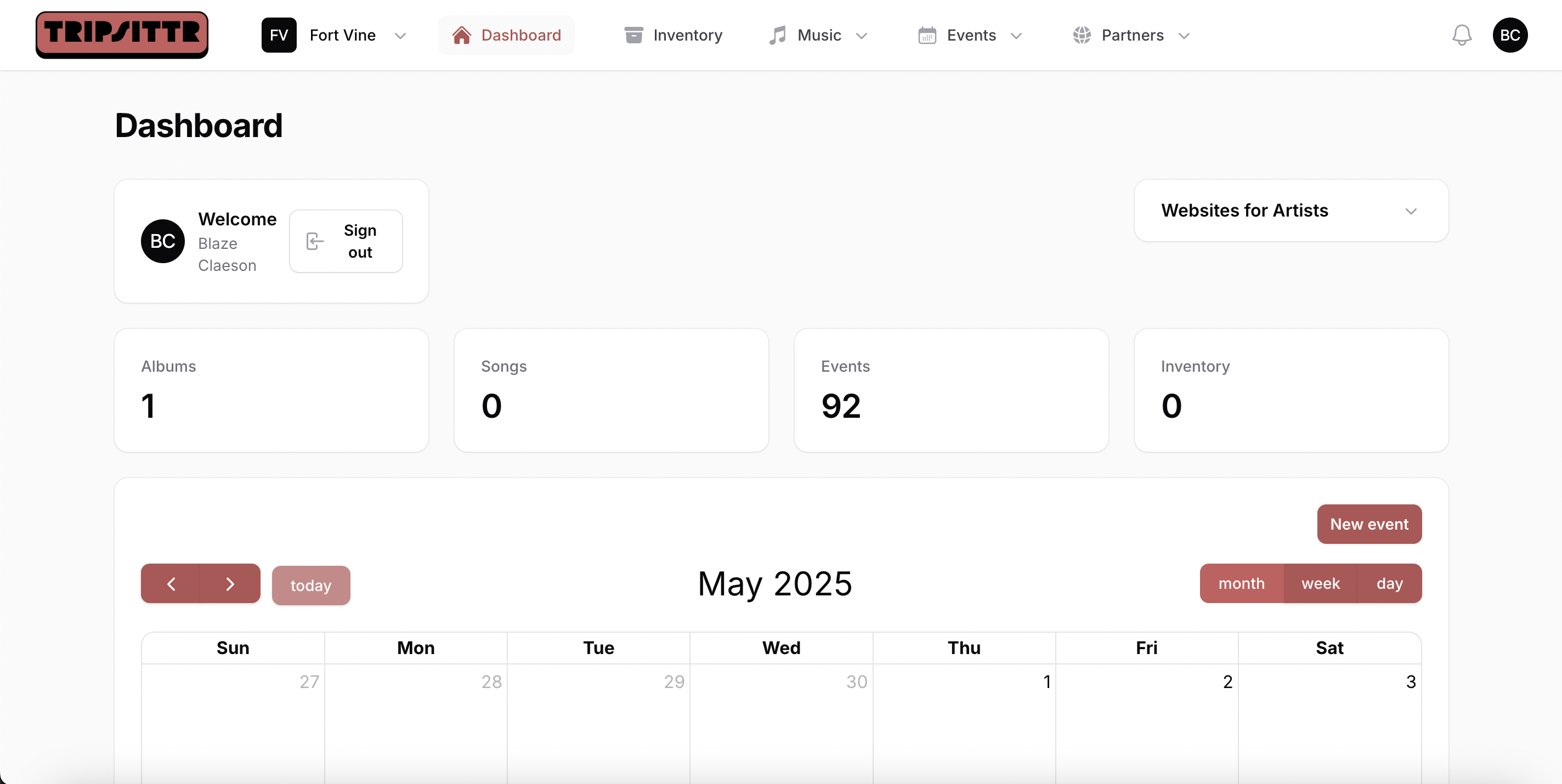This screenshot has height=784, width=1562.
Task: Click calendar date 29
Action: pos(674,681)
